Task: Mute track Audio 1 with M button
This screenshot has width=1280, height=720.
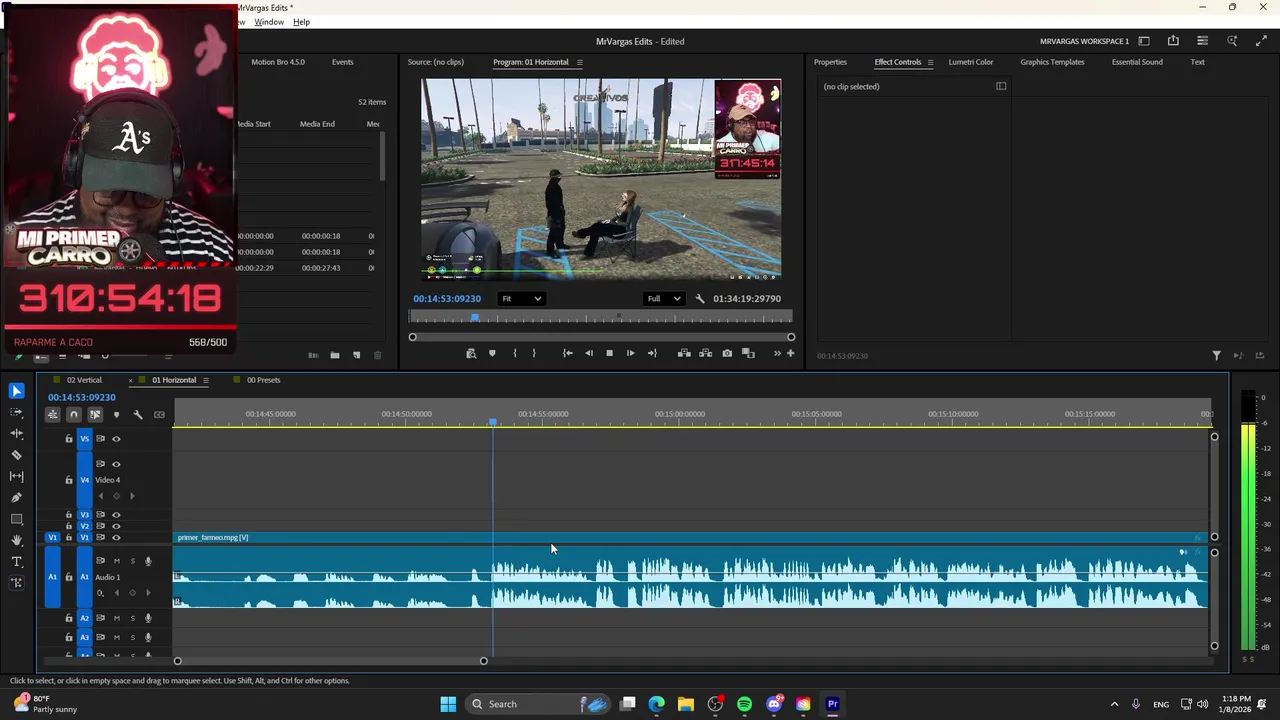Action: tap(116, 561)
